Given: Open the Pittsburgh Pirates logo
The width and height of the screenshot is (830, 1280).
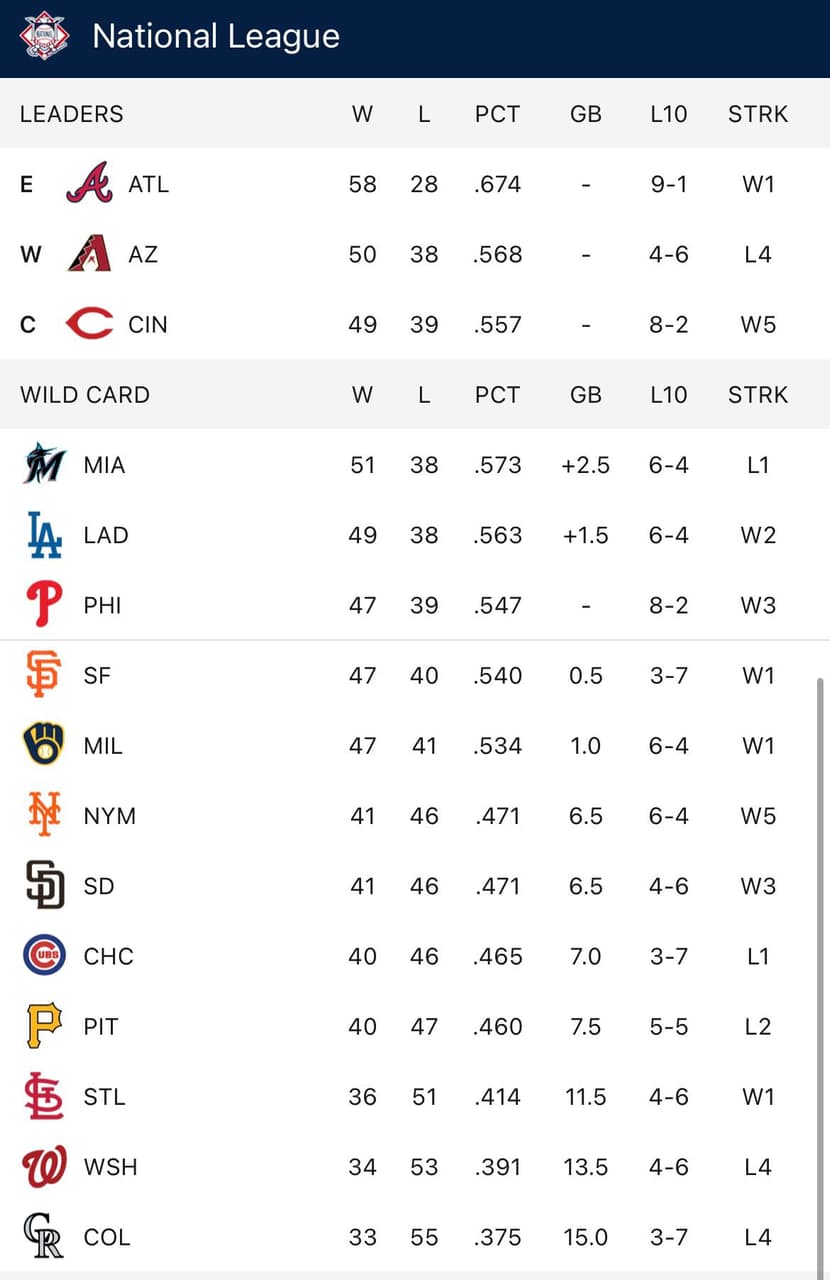Looking at the screenshot, I should pos(44,1026).
